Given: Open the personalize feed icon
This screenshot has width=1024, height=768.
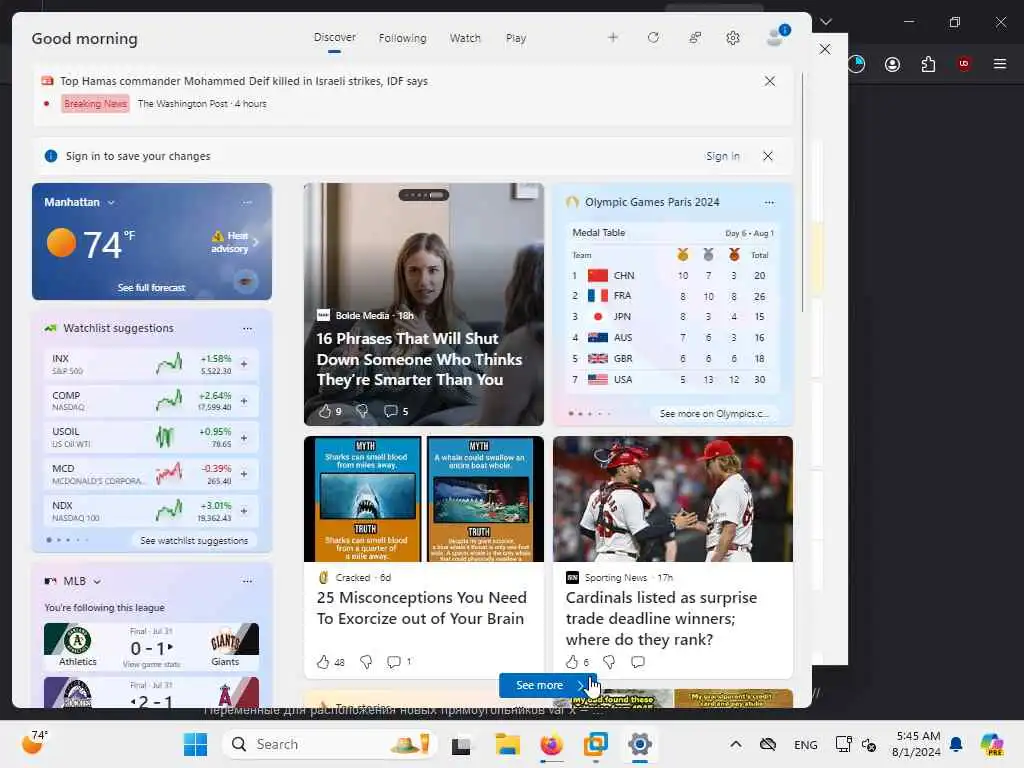Looking at the screenshot, I should click(x=695, y=38).
